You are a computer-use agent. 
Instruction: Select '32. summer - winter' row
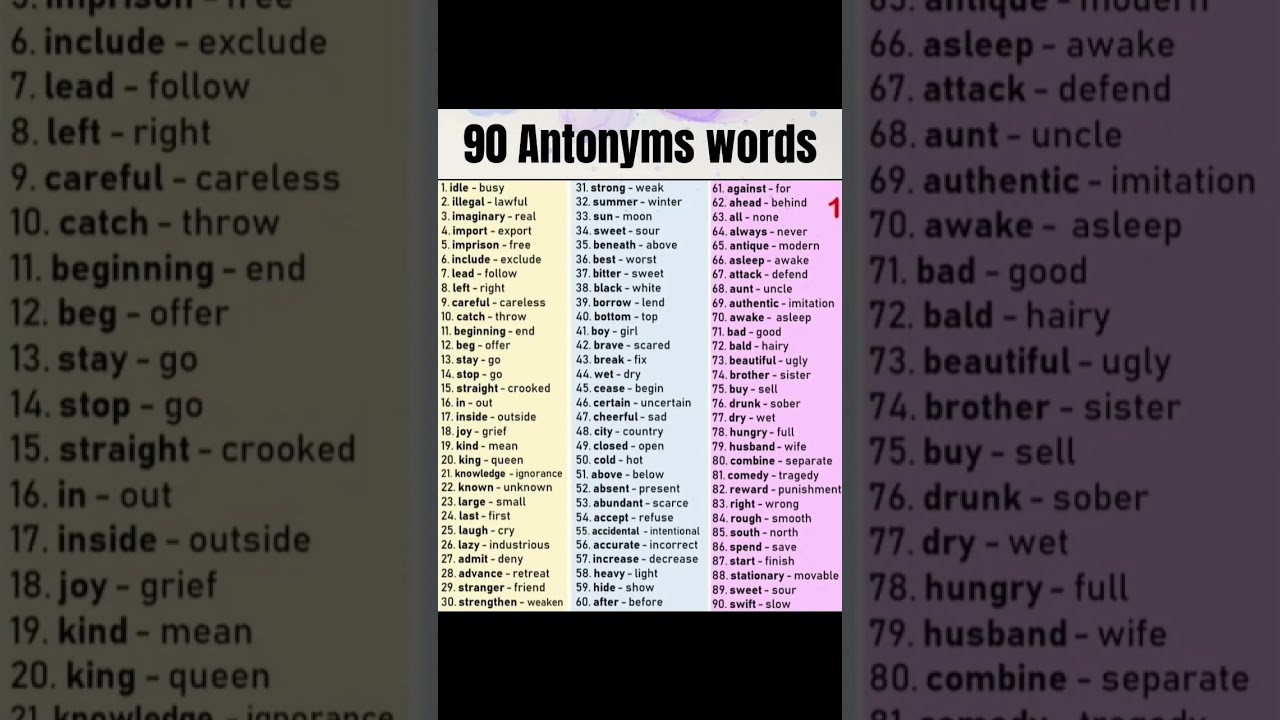pos(628,202)
